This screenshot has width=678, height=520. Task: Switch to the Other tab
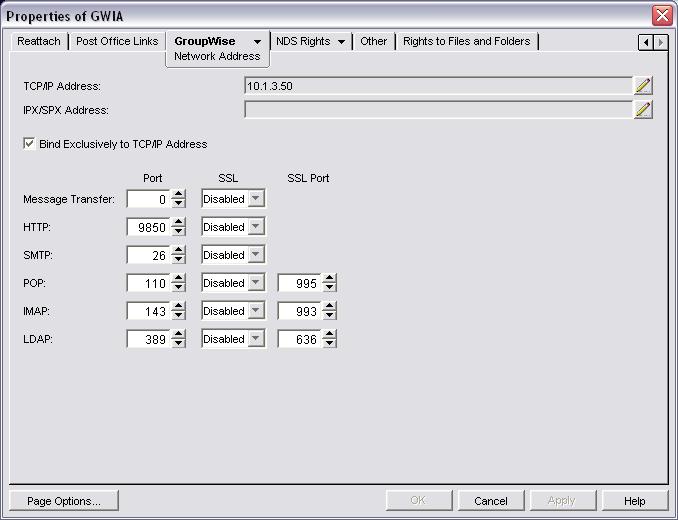374,41
